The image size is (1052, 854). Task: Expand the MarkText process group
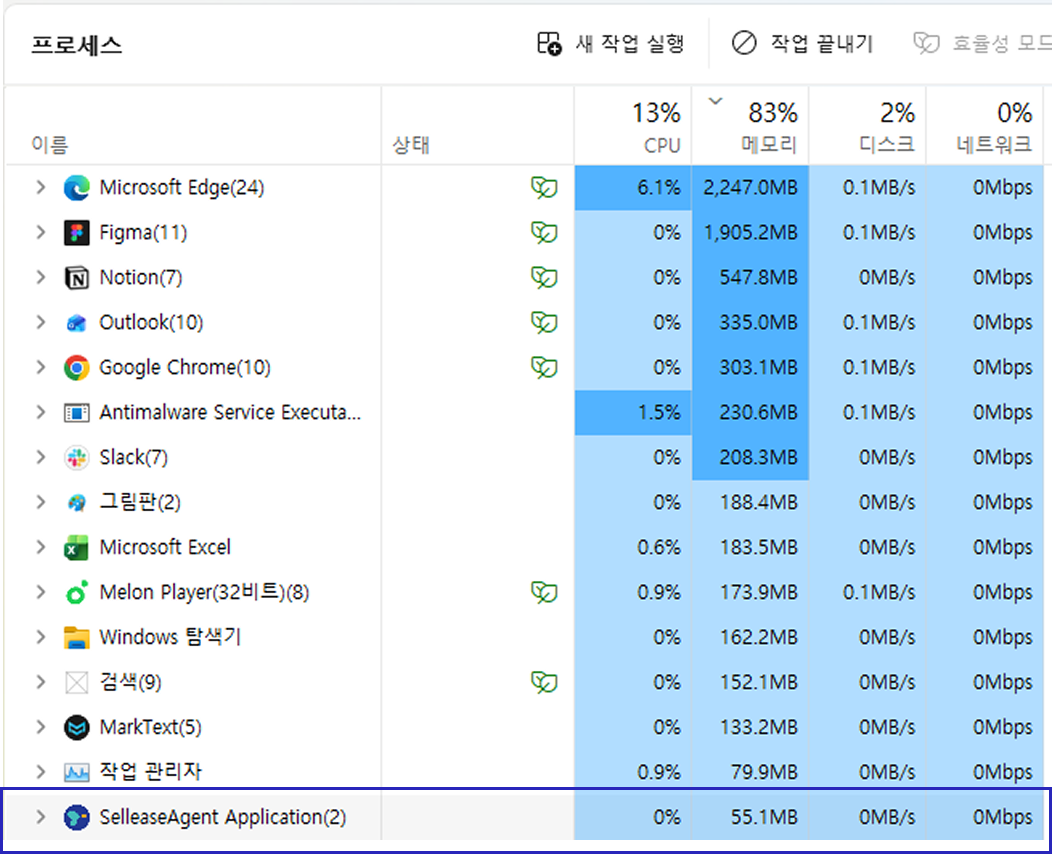[x=40, y=727]
